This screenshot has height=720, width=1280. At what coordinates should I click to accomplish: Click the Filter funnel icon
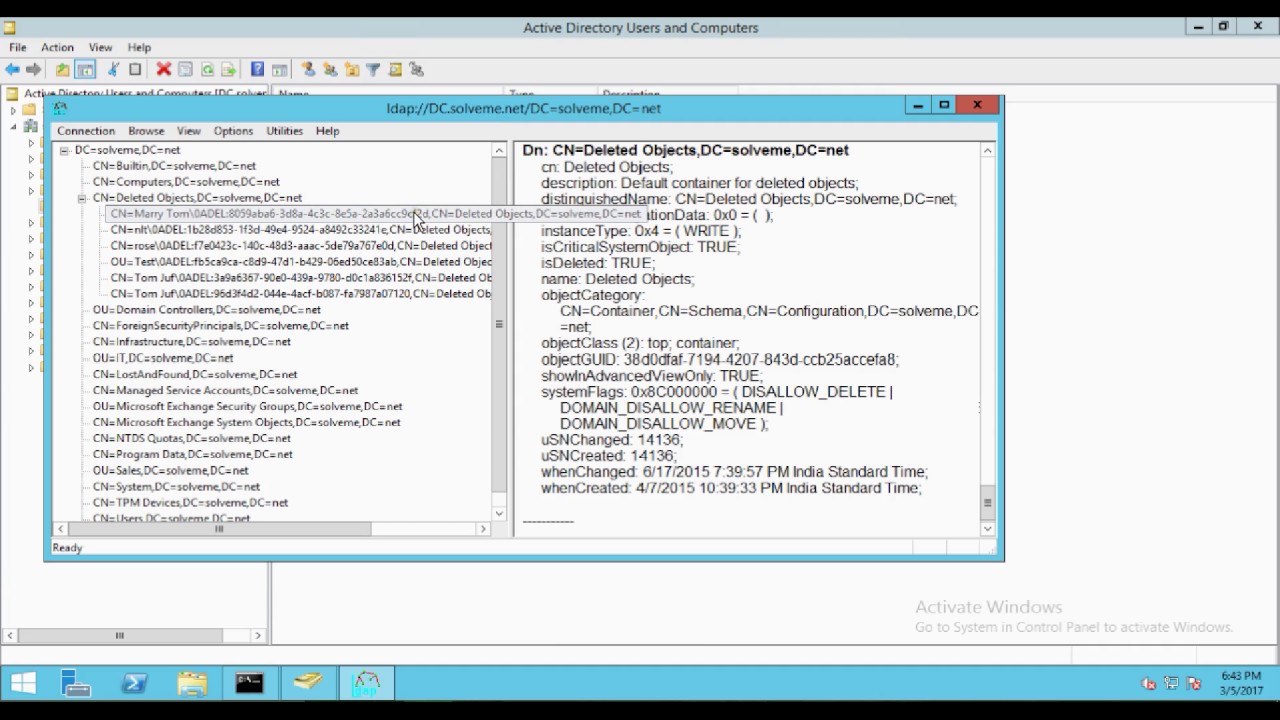pyautogui.click(x=373, y=69)
